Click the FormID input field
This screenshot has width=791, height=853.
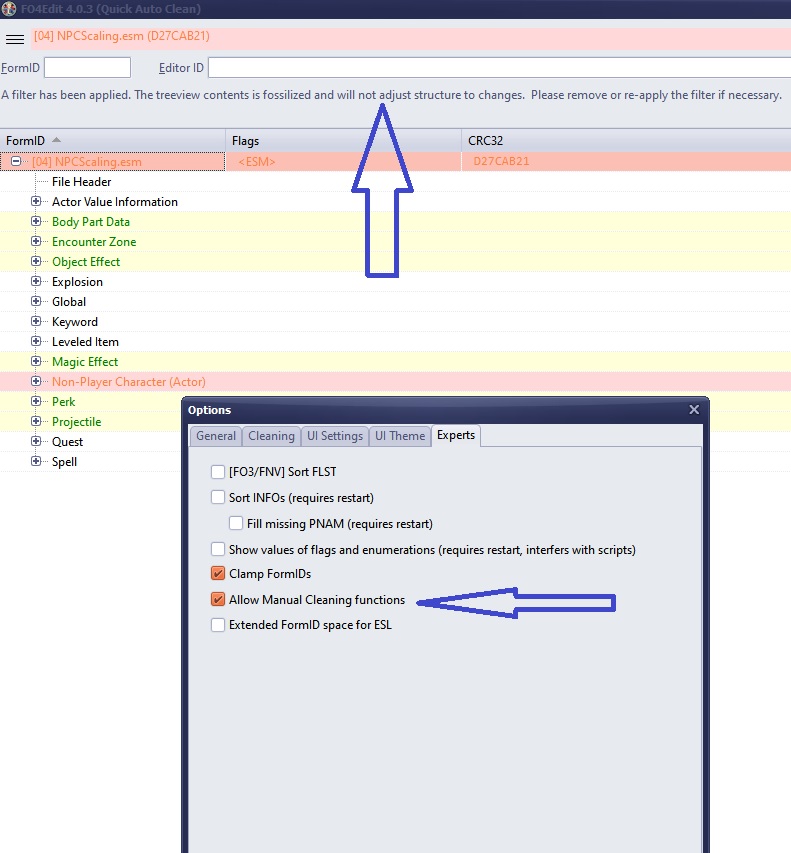click(87, 68)
